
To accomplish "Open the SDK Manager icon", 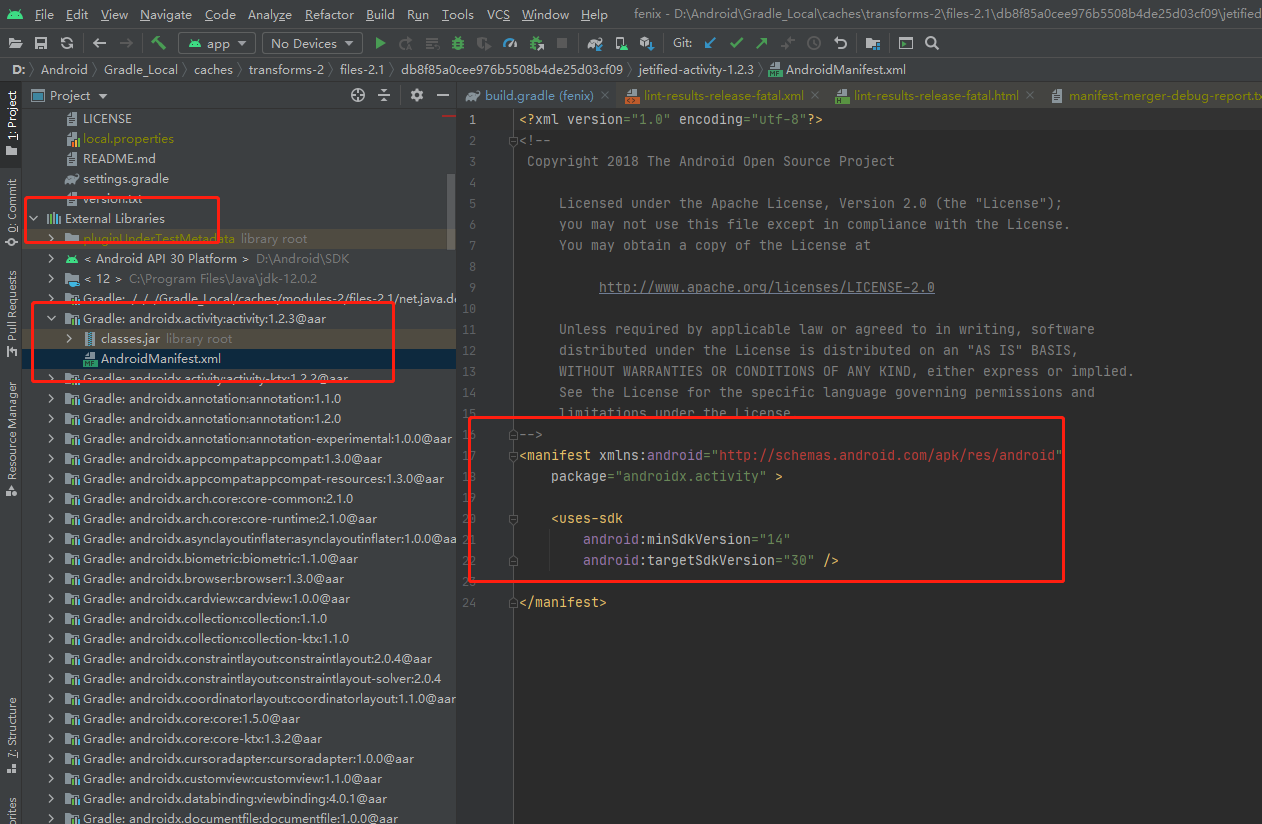I will pos(647,43).
